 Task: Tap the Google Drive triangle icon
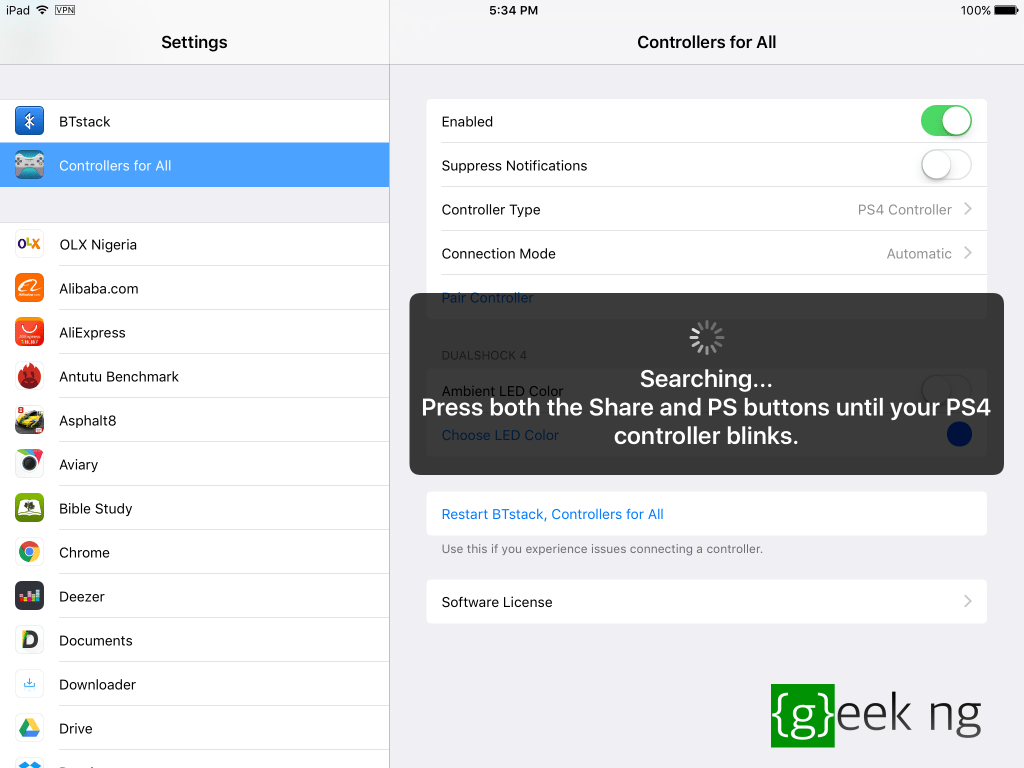click(x=29, y=728)
